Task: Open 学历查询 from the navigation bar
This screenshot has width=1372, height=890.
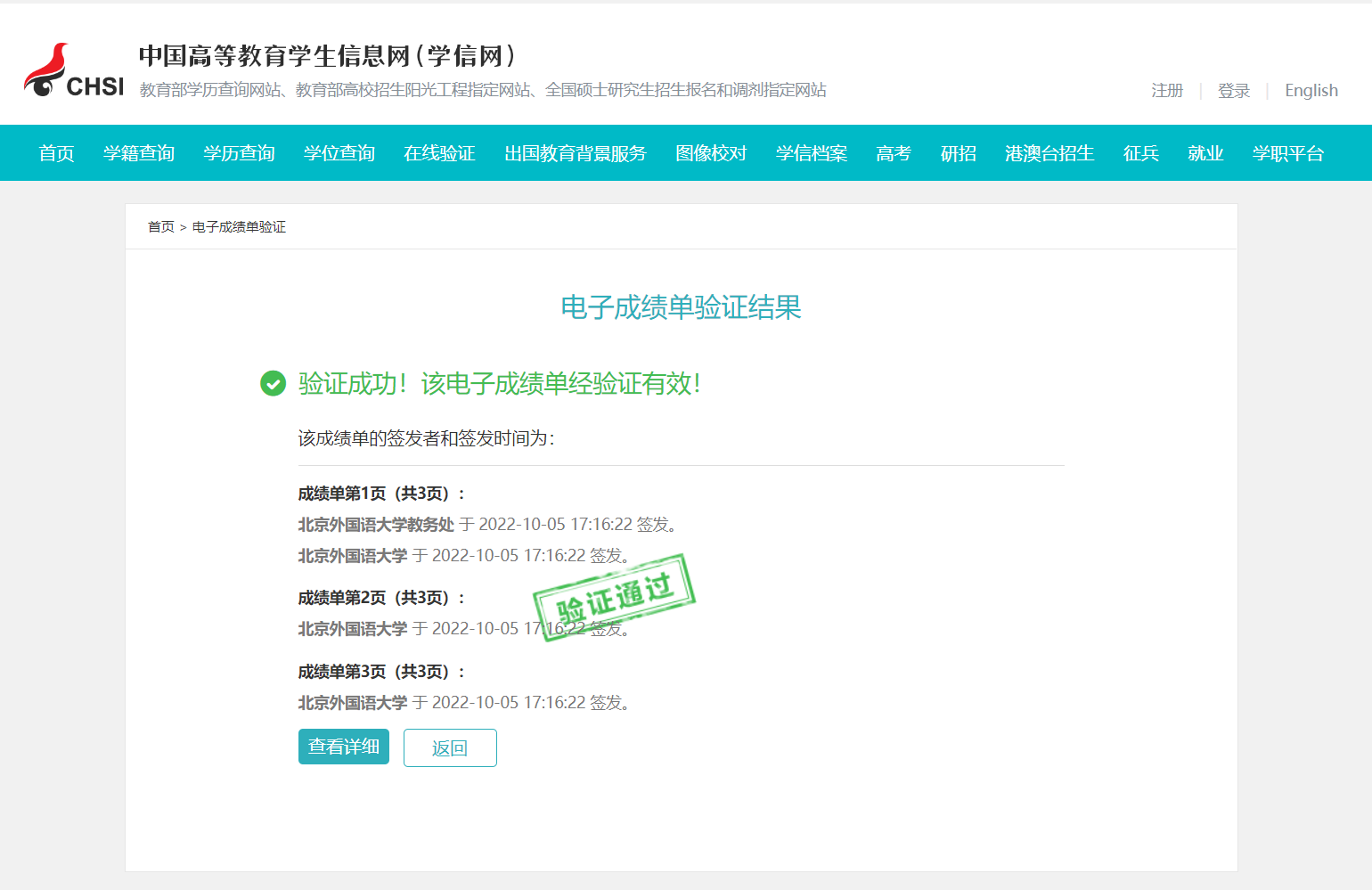Action: [239, 153]
